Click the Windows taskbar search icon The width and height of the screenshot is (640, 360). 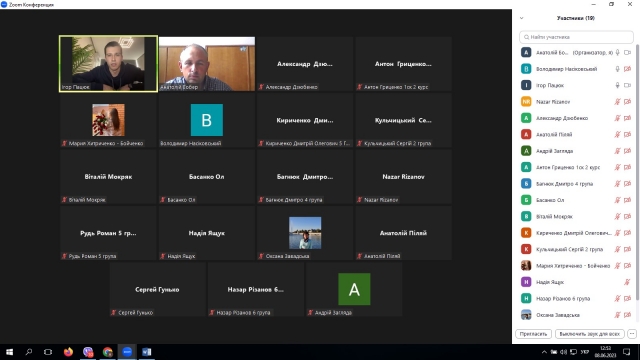[x=29, y=352]
